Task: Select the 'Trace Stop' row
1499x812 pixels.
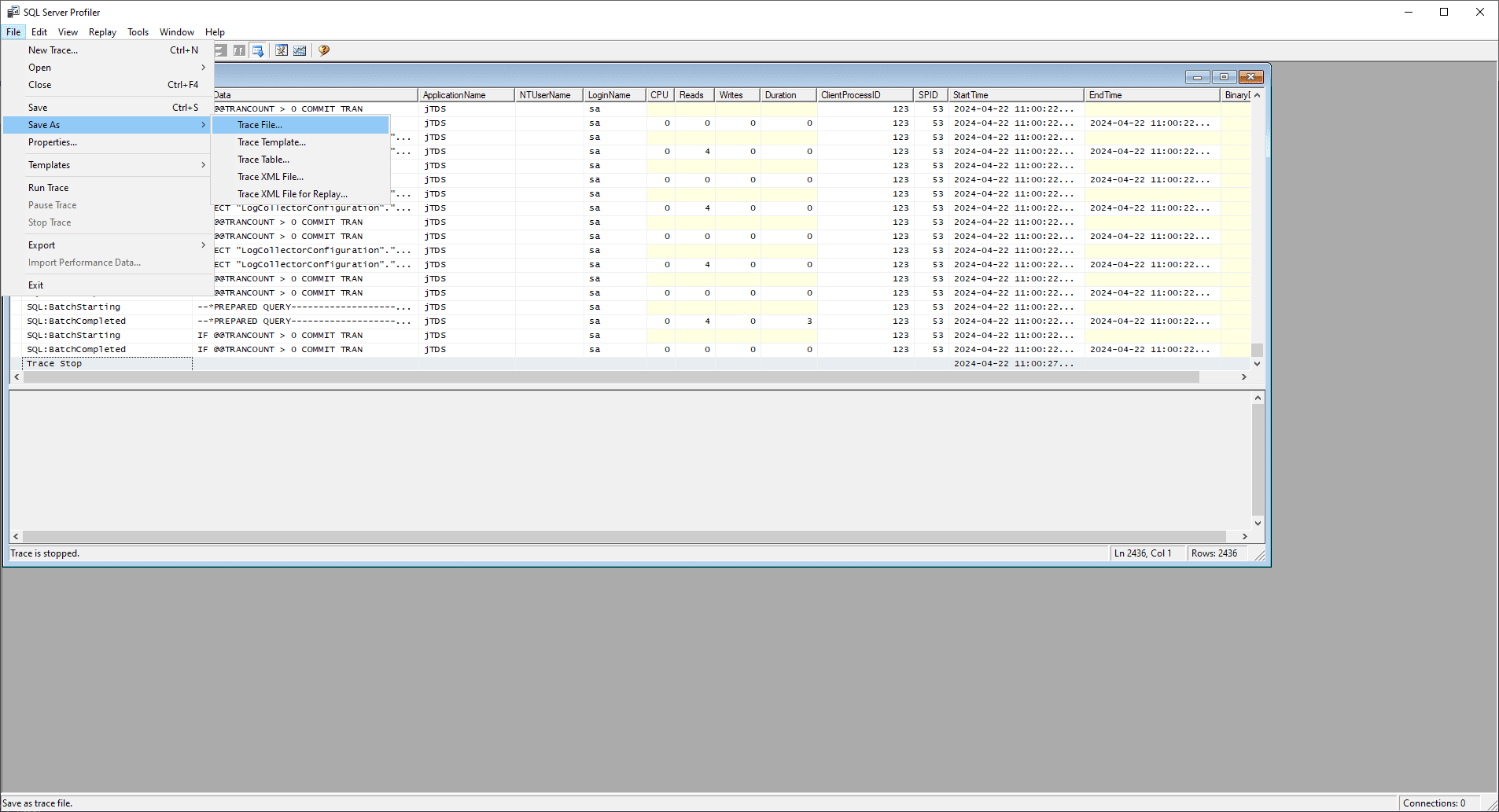Action: [x=630, y=364]
